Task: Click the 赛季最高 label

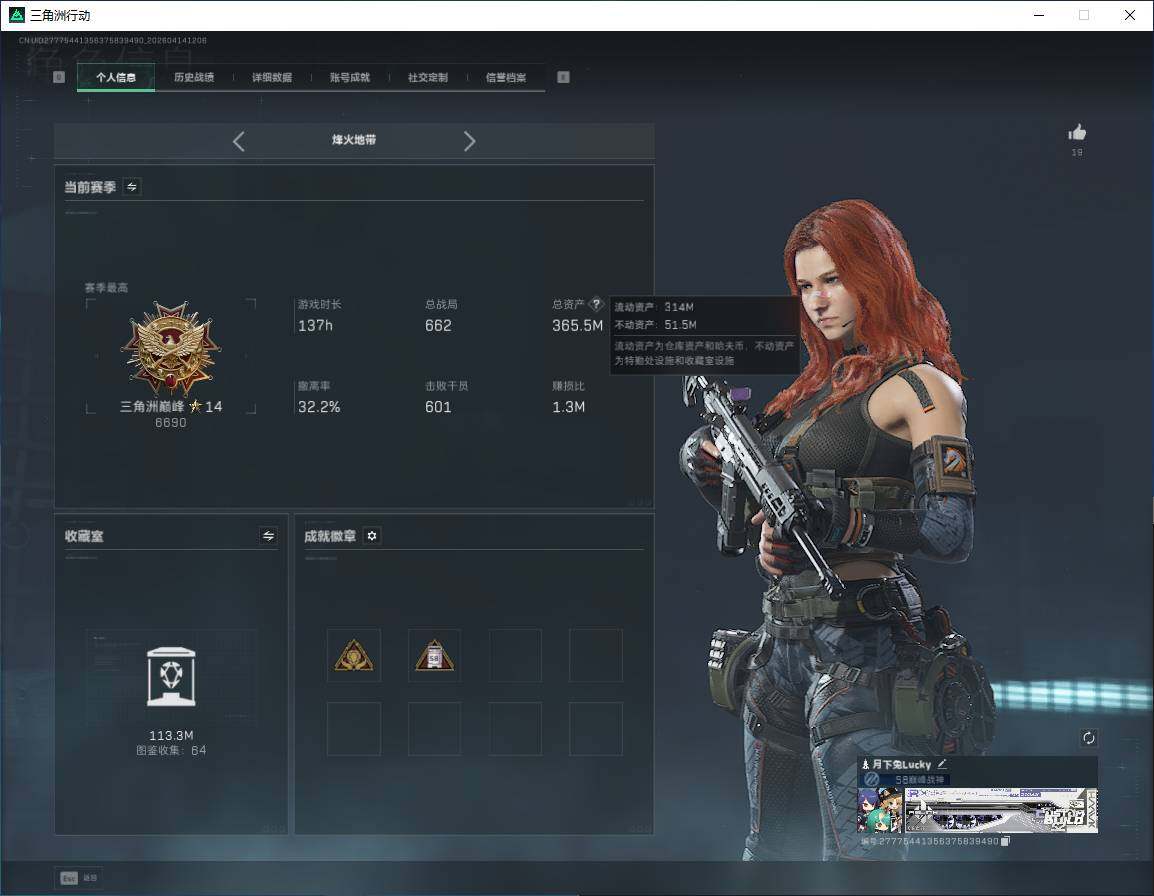Action: [106, 287]
